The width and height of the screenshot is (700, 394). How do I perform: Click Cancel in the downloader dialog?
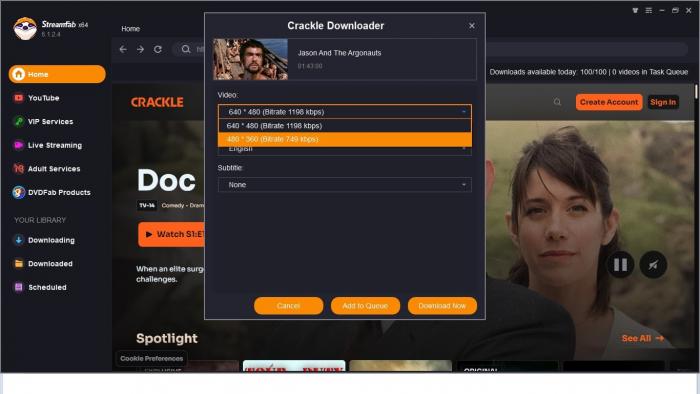(x=288, y=306)
